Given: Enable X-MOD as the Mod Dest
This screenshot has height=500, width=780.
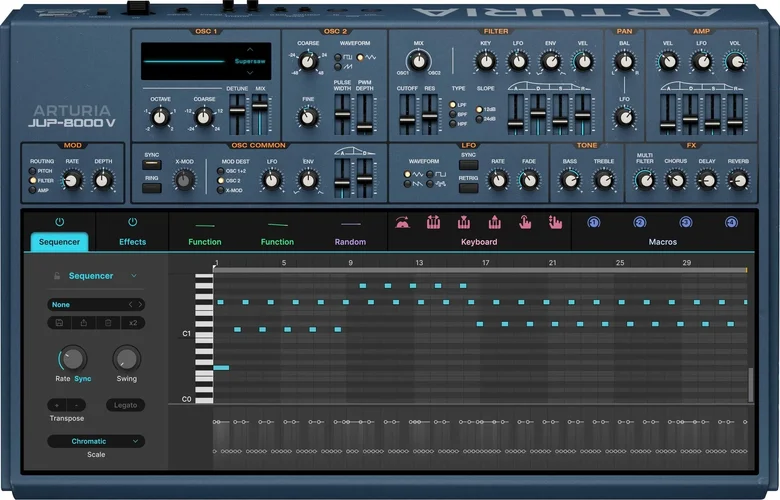Looking at the screenshot, I should (220, 190).
